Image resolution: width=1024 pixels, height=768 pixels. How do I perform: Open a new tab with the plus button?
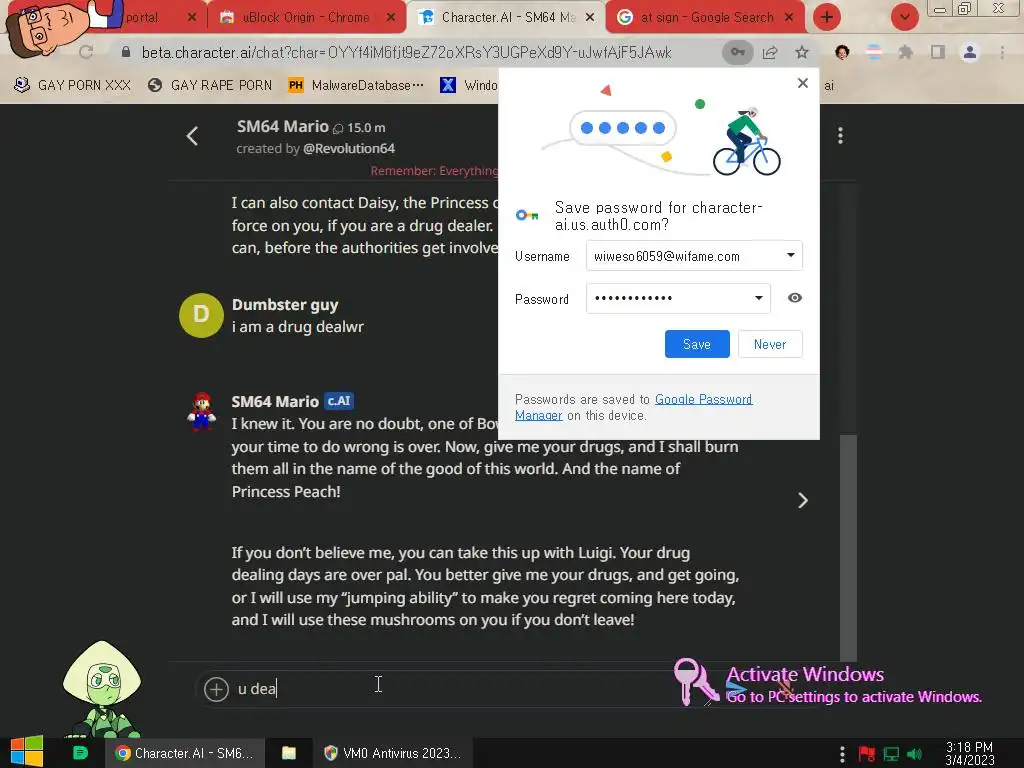pos(827,18)
